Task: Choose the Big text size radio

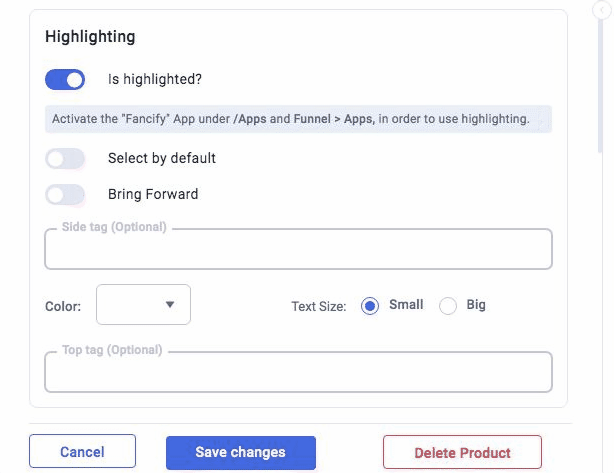Action: click(x=447, y=306)
